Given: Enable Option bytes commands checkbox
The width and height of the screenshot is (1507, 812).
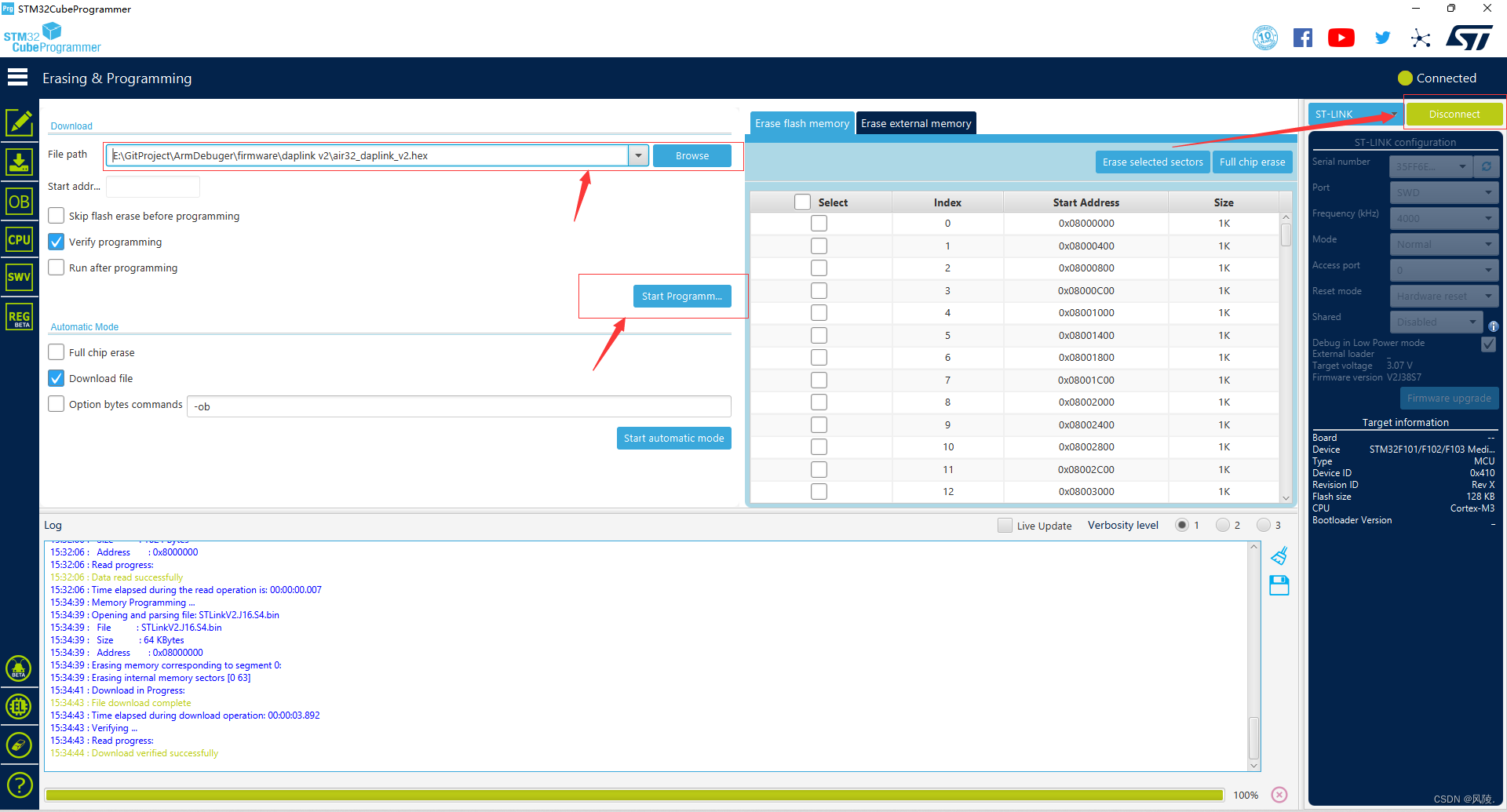Looking at the screenshot, I should [57, 404].
